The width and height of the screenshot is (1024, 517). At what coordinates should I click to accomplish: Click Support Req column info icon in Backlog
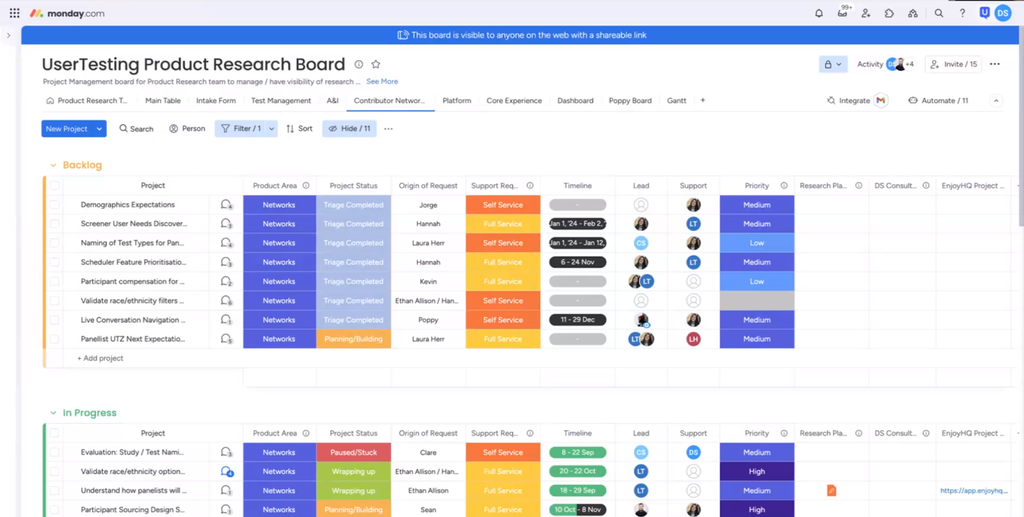(530, 186)
